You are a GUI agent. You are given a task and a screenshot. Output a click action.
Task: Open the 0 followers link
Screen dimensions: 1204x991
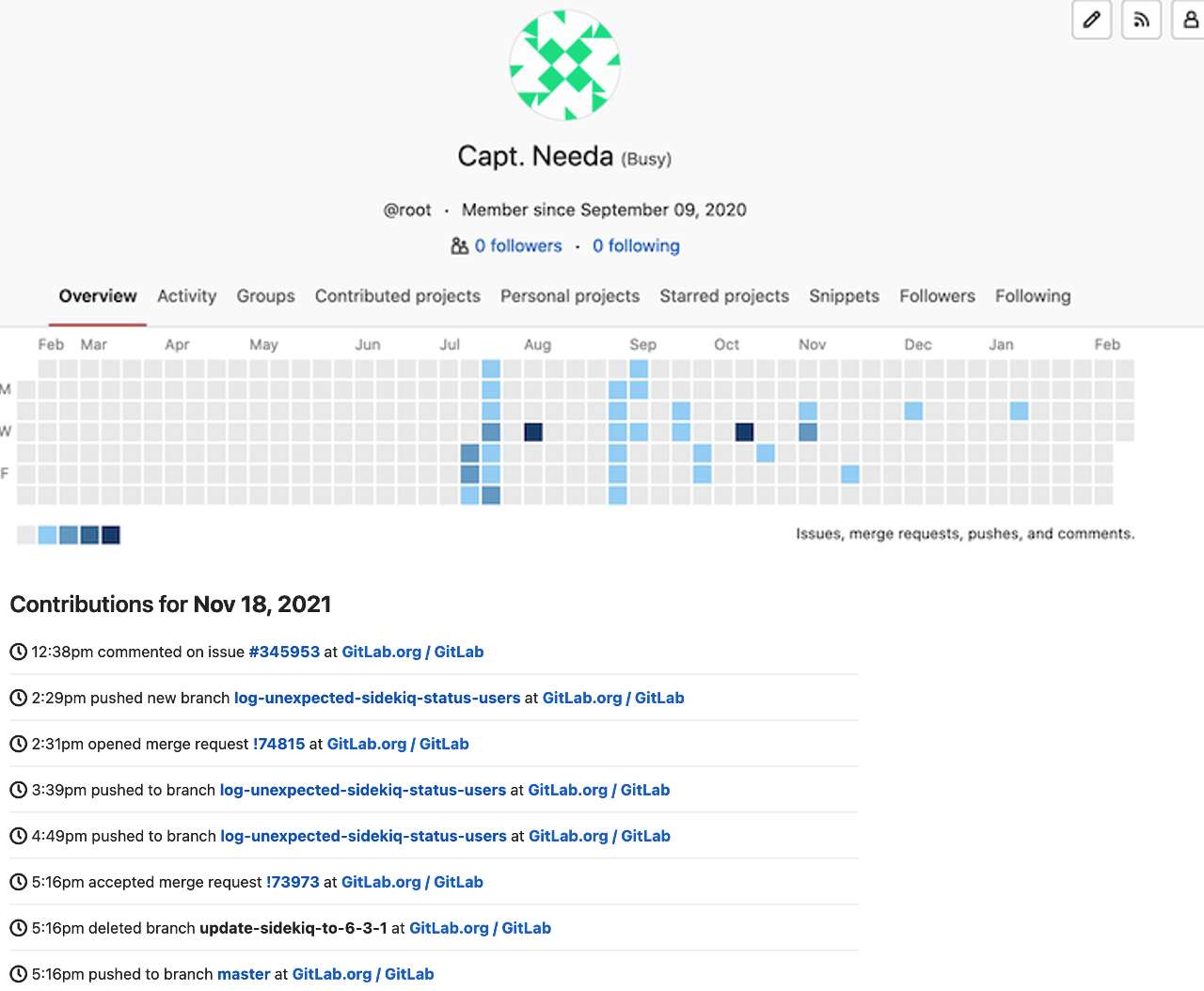point(517,246)
